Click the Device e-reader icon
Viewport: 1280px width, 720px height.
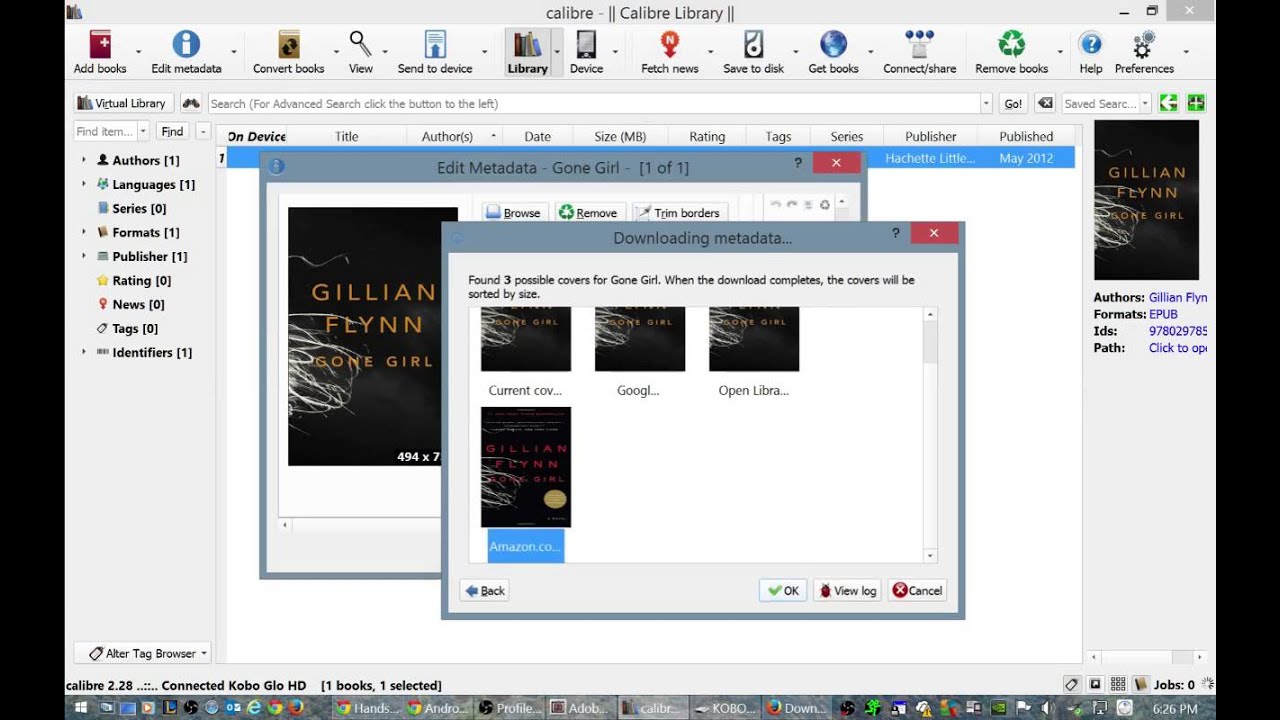586,44
